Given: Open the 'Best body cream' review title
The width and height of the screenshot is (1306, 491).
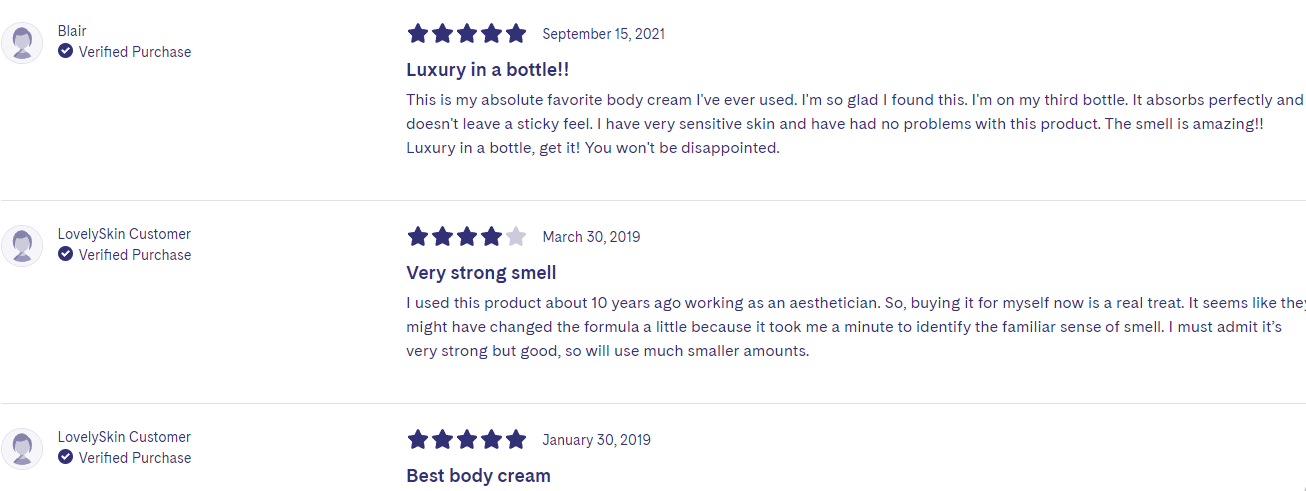Looking at the screenshot, I should tap(478, 476).
